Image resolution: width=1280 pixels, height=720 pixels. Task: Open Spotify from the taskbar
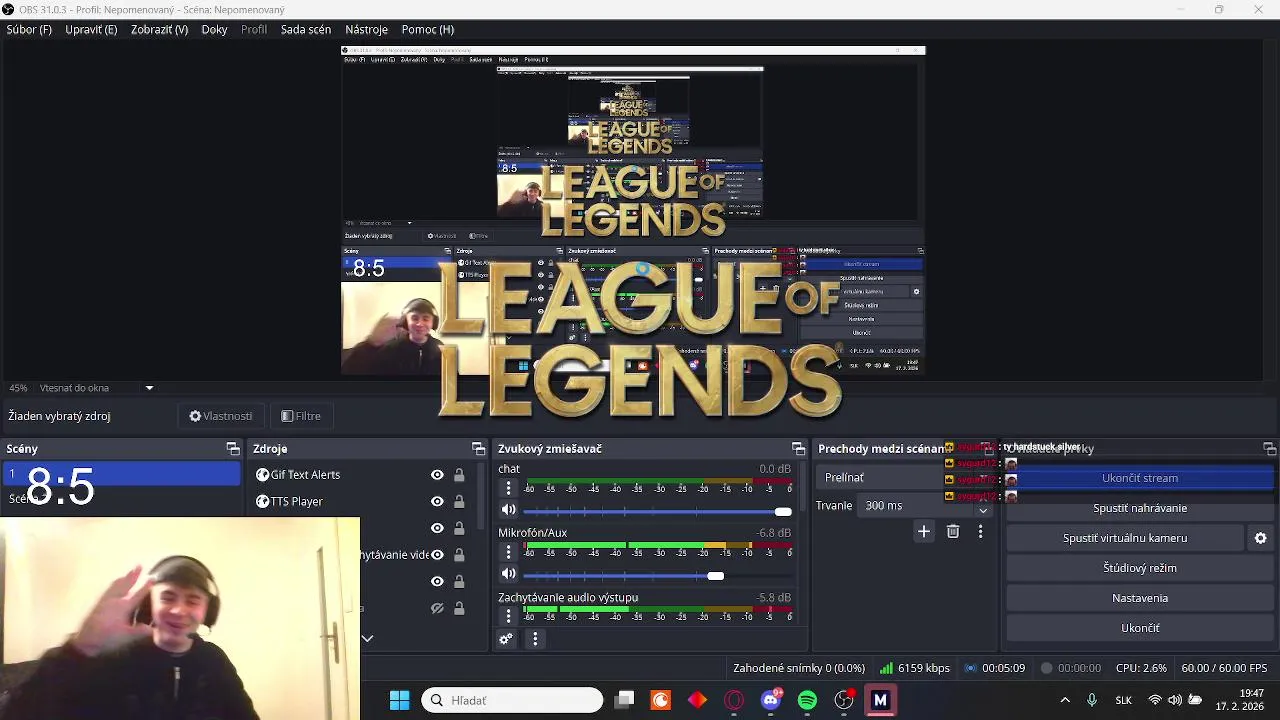[807, 700]
